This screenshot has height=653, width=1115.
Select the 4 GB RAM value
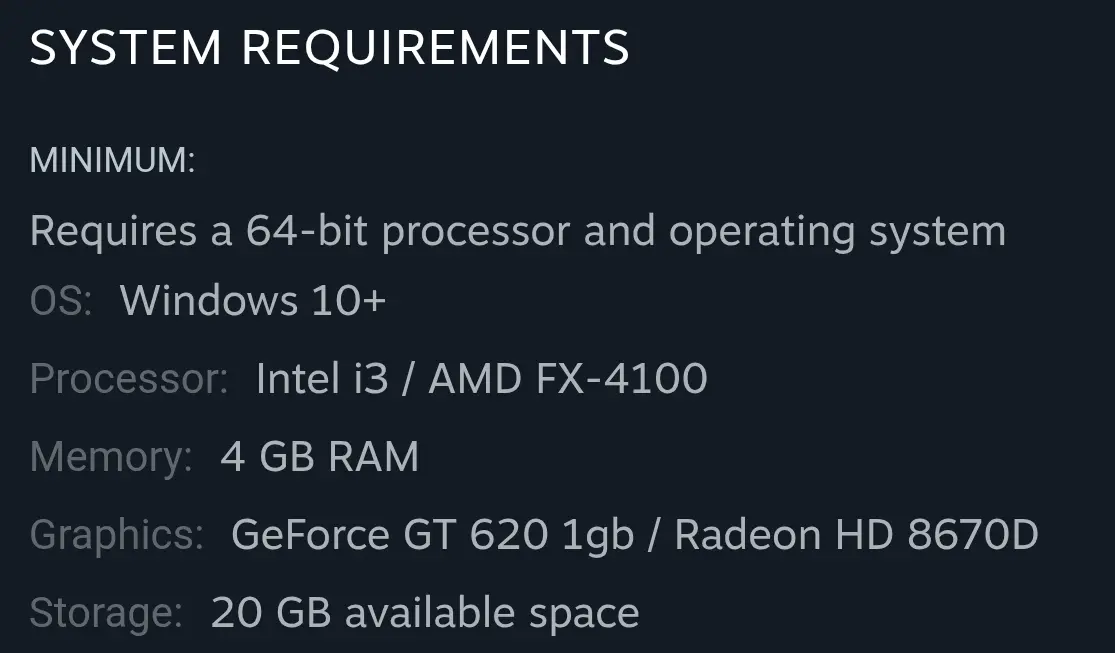[319, 457]
